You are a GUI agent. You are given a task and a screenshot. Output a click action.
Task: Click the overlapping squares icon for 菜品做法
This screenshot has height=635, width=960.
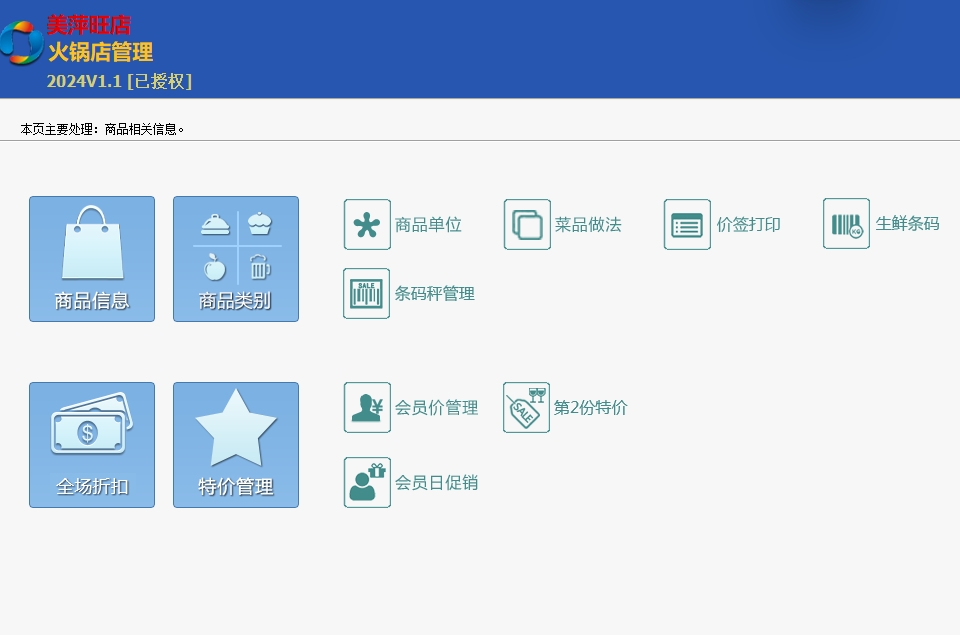click(x=527, y=224)
